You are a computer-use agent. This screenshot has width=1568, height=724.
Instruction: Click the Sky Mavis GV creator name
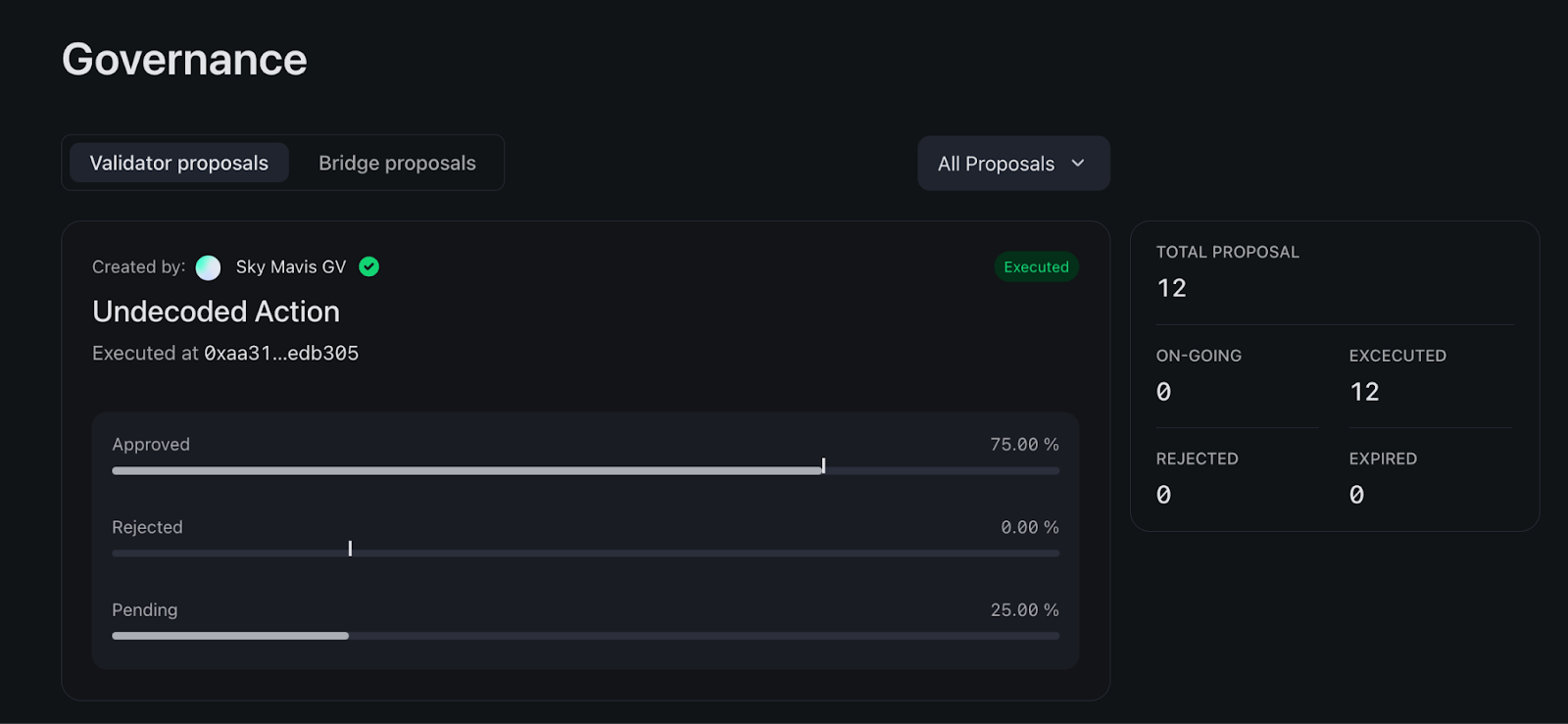(x=291, y=267)
